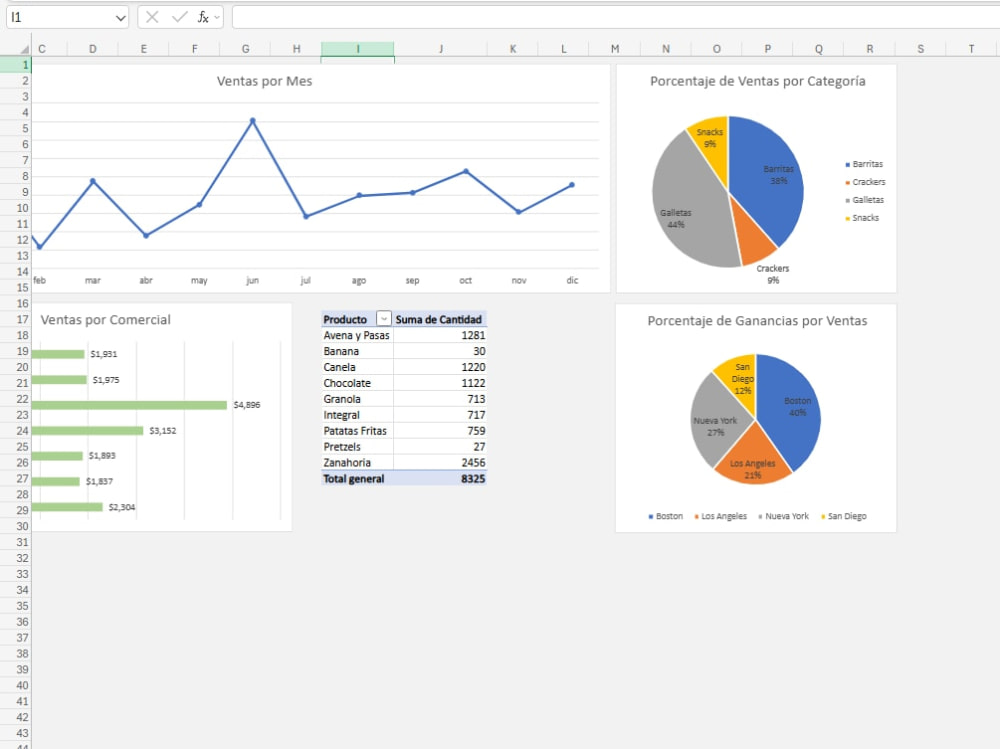The width and height of the screenshot is (1000, 749).
Task: Click the San Diego legend entry
Action: click(x=843, y=516)
